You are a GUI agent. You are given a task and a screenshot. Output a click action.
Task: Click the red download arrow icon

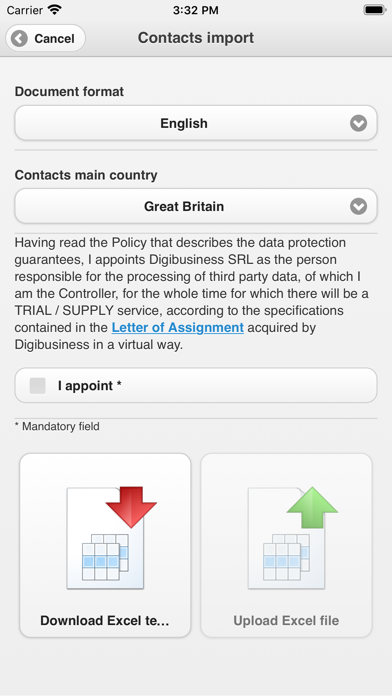pos(131,507)
